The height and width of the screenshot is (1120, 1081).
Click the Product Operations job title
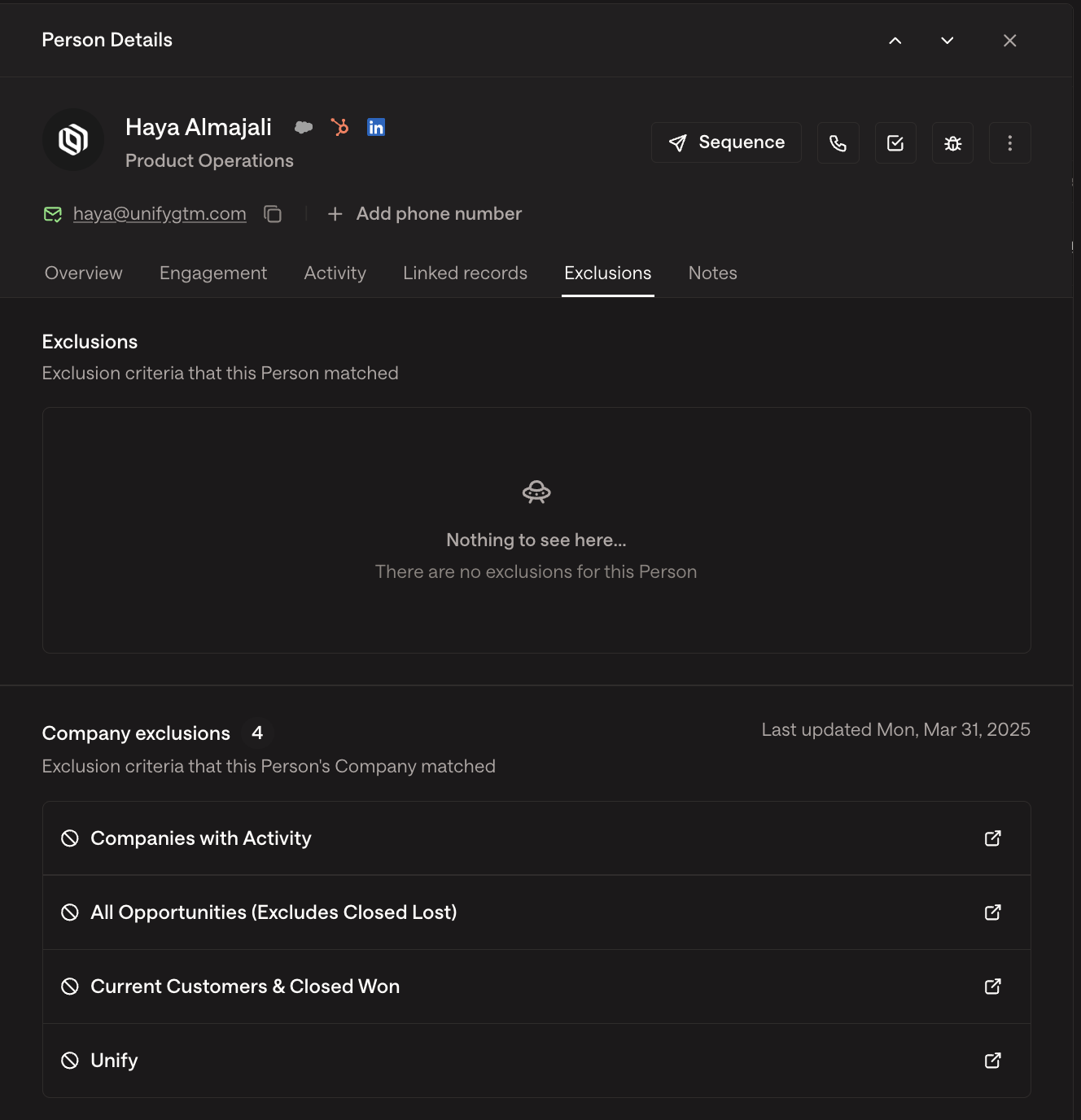(x=209, y=160)
